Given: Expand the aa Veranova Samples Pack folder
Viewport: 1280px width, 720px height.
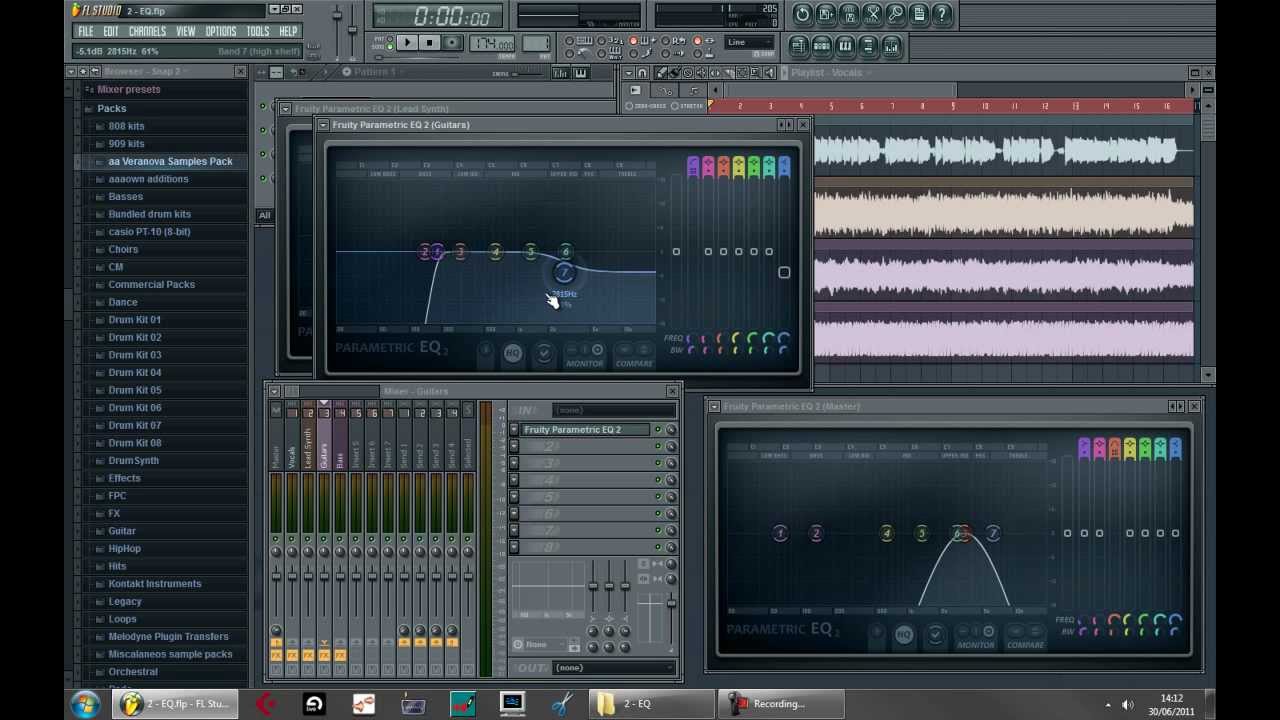Looking at the screenshot, I should (x=170, y=161).
